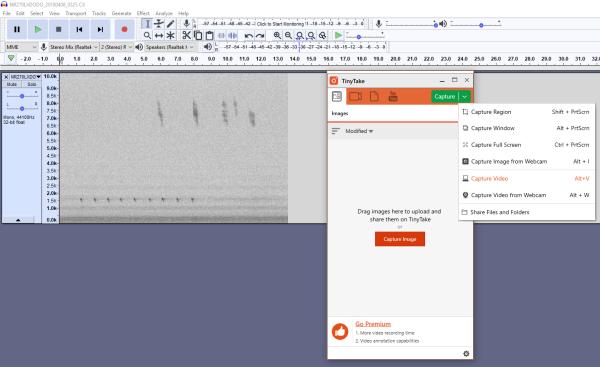Skip to end of the track
Viewport: 600px width, 367px height.
[100, 29]
